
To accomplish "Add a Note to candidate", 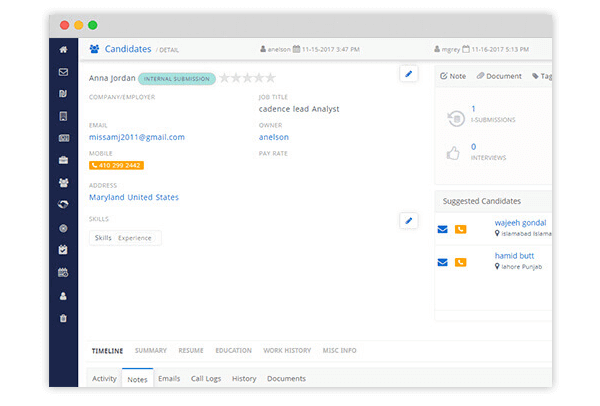I will coord(453,76).
